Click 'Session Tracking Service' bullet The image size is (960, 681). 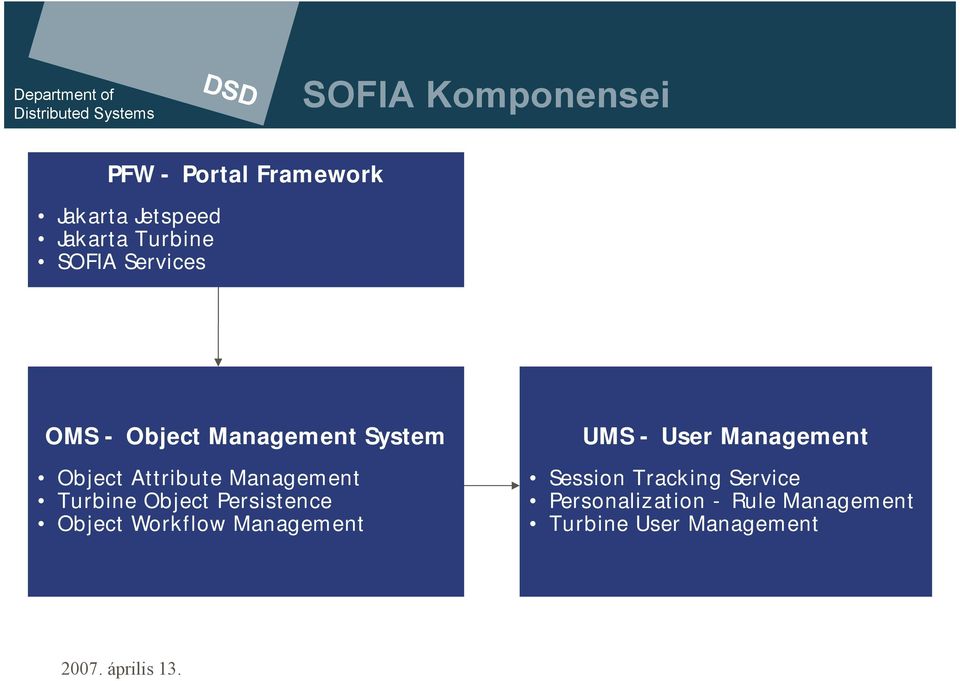click(675, 478)
